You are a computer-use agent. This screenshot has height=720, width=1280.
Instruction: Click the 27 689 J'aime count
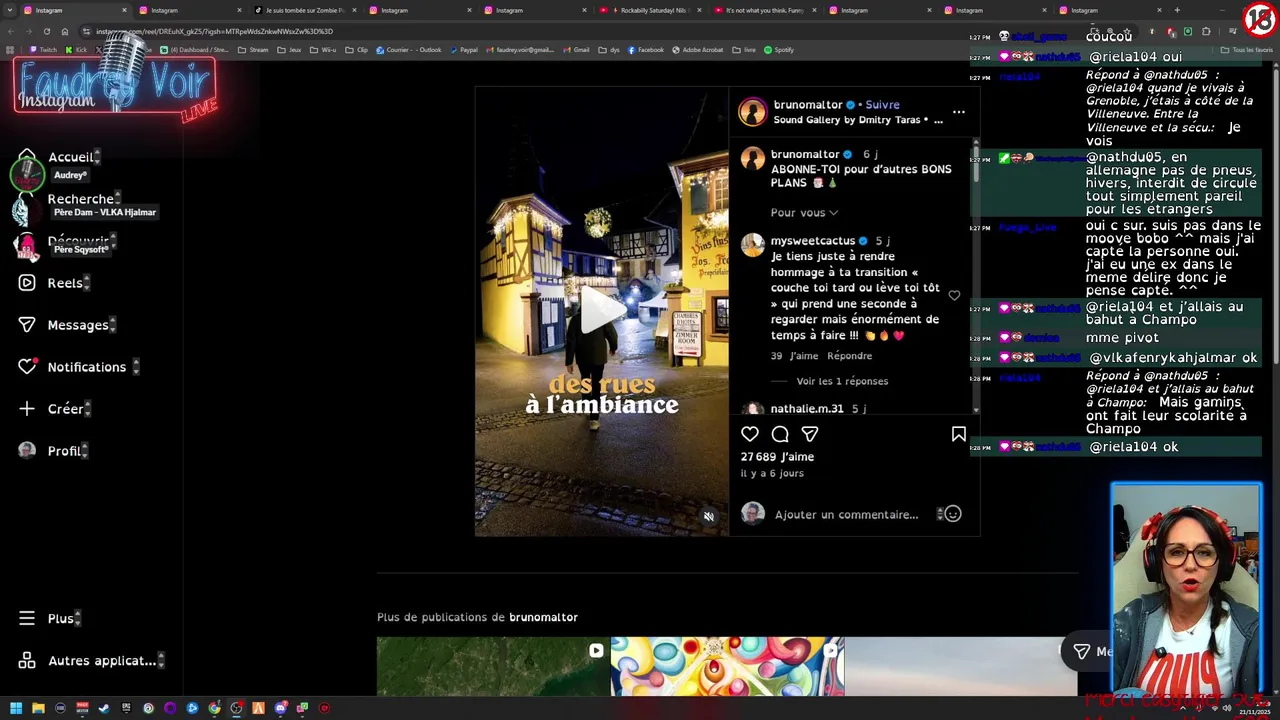click(x=777, y=457)
